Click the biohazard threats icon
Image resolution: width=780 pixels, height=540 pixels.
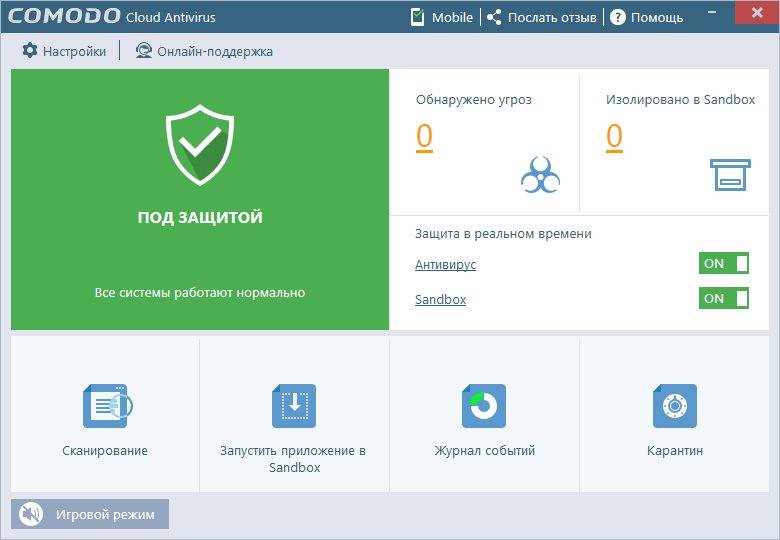(x=540, y=175)
